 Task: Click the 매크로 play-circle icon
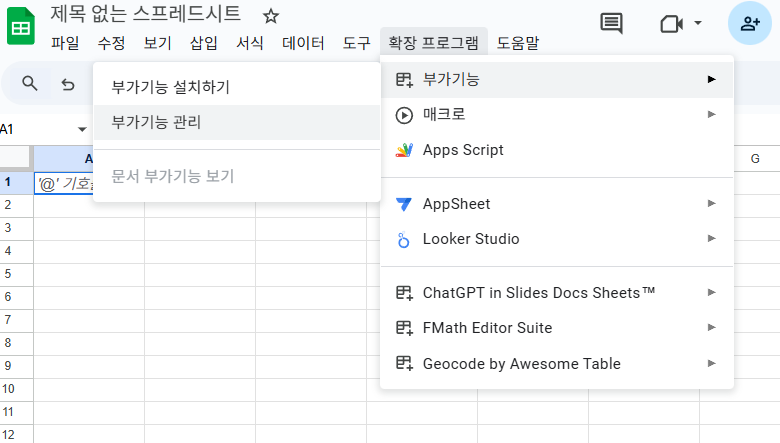pyautogui.click(x=404, y=115)
